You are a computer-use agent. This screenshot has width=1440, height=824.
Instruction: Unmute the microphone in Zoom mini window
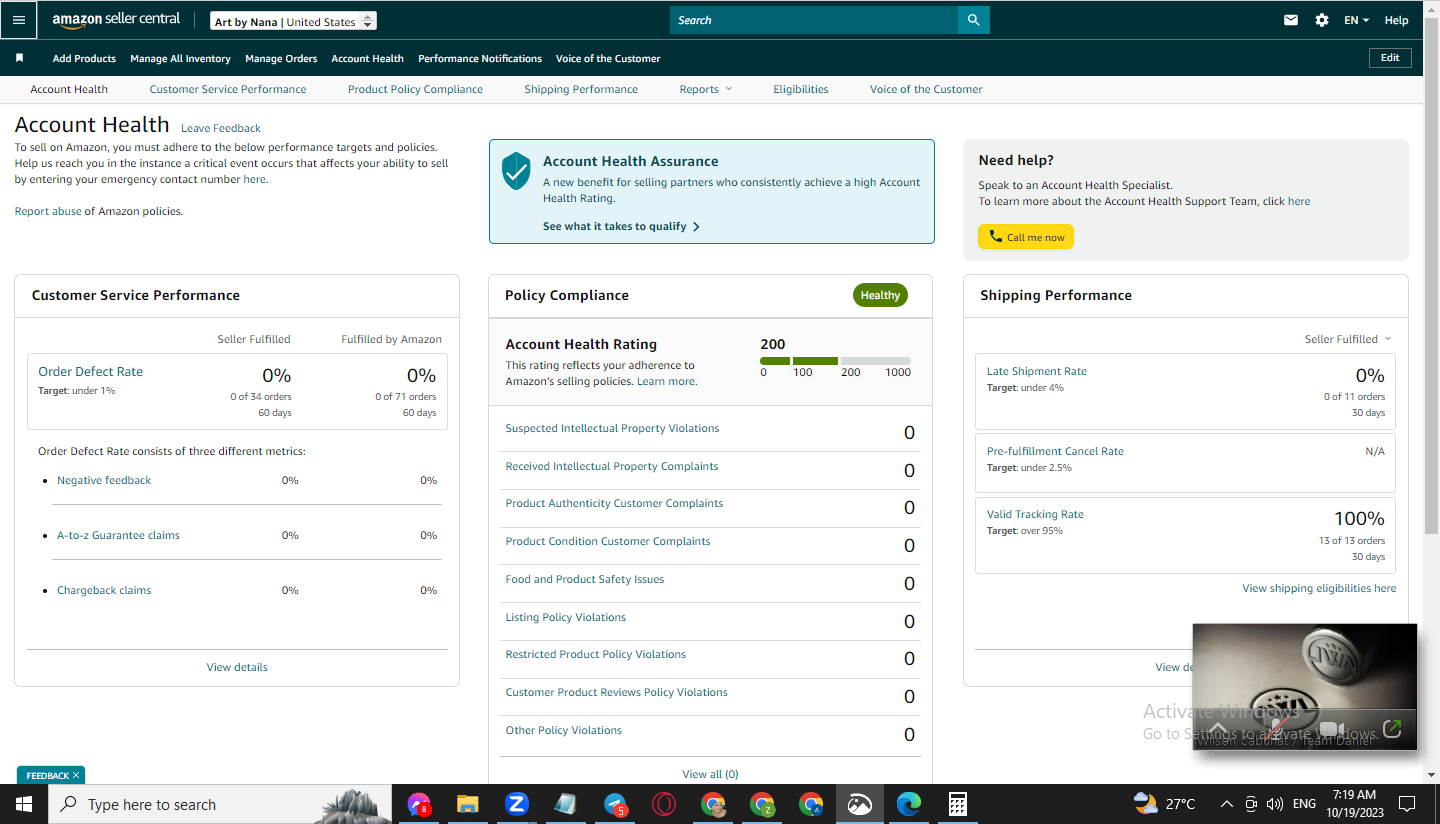click(x=1276, y=729)
